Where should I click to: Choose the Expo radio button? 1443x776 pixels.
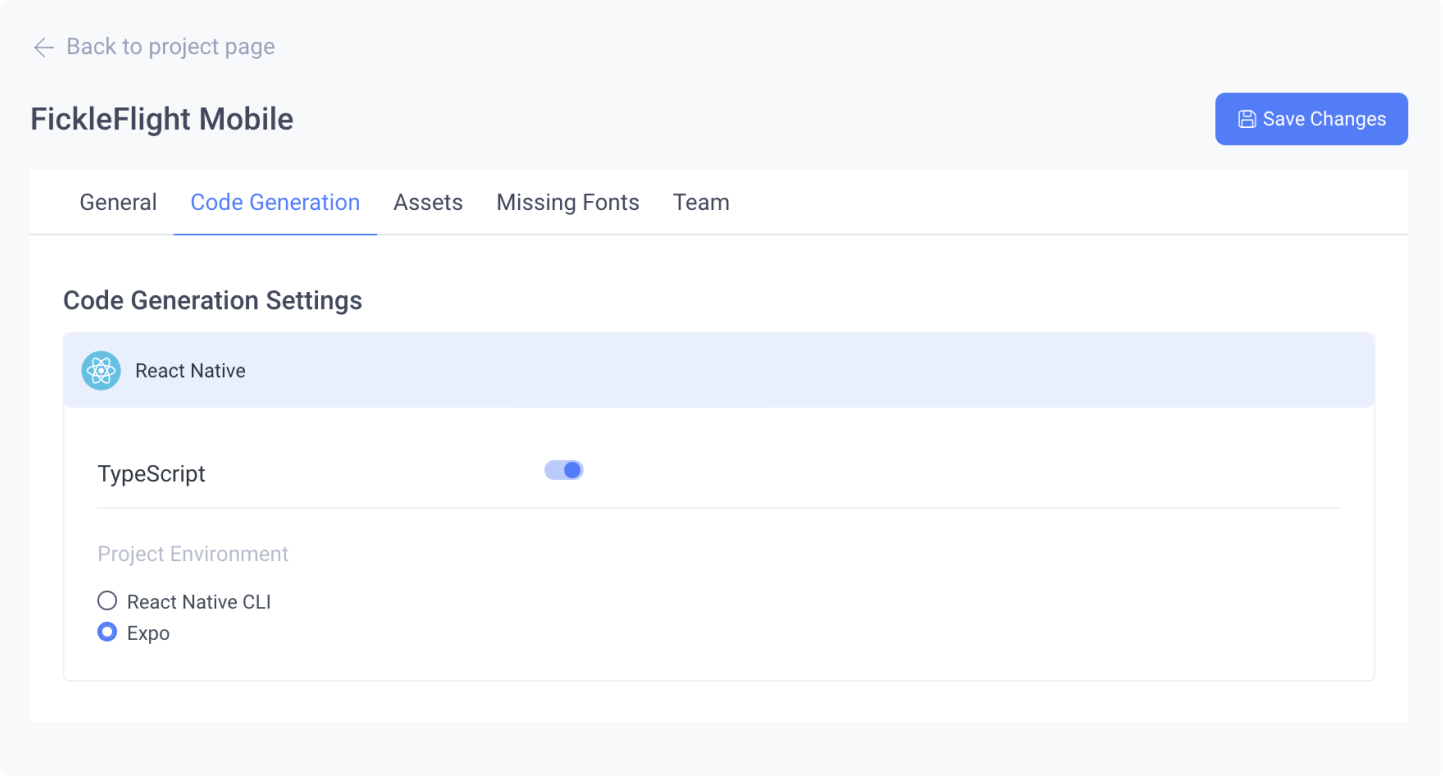tap(107, 632)
